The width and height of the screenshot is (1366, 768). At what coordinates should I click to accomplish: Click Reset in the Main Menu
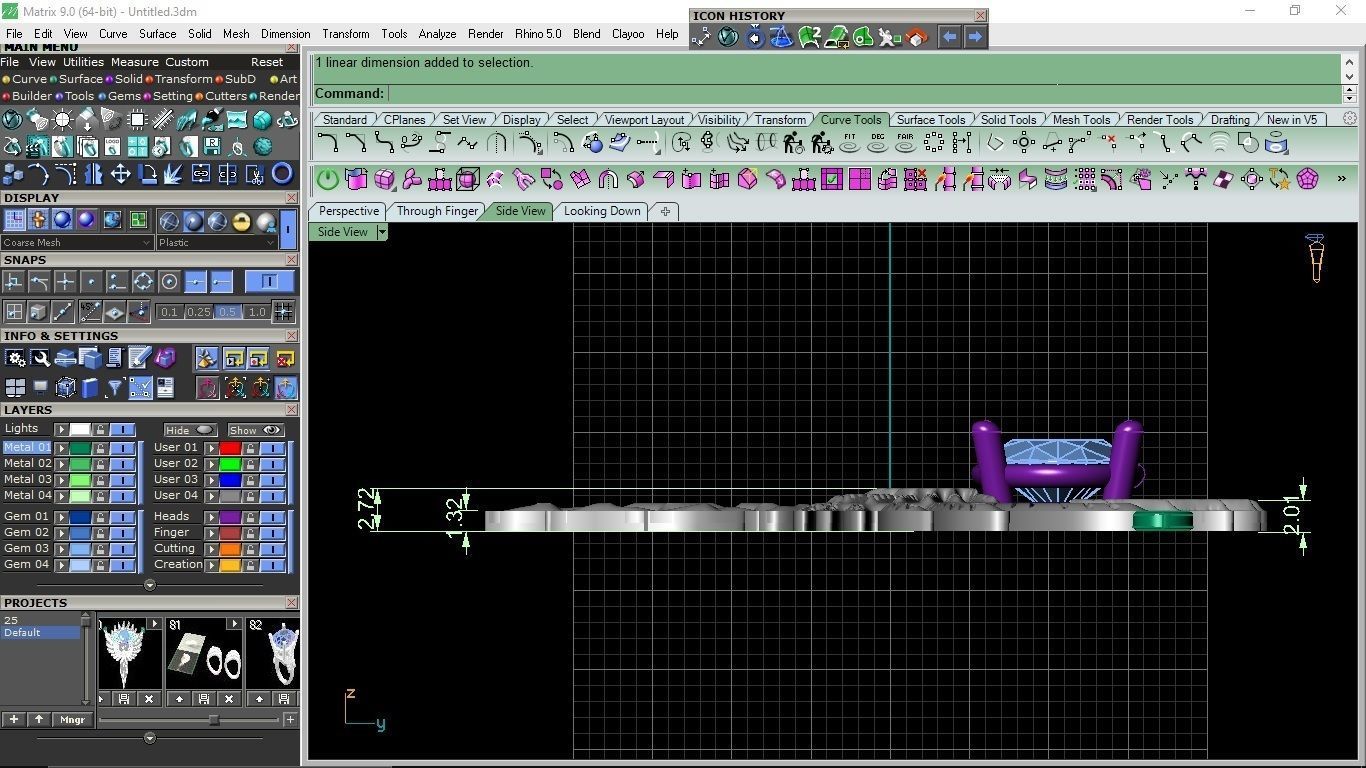(267, 62)
